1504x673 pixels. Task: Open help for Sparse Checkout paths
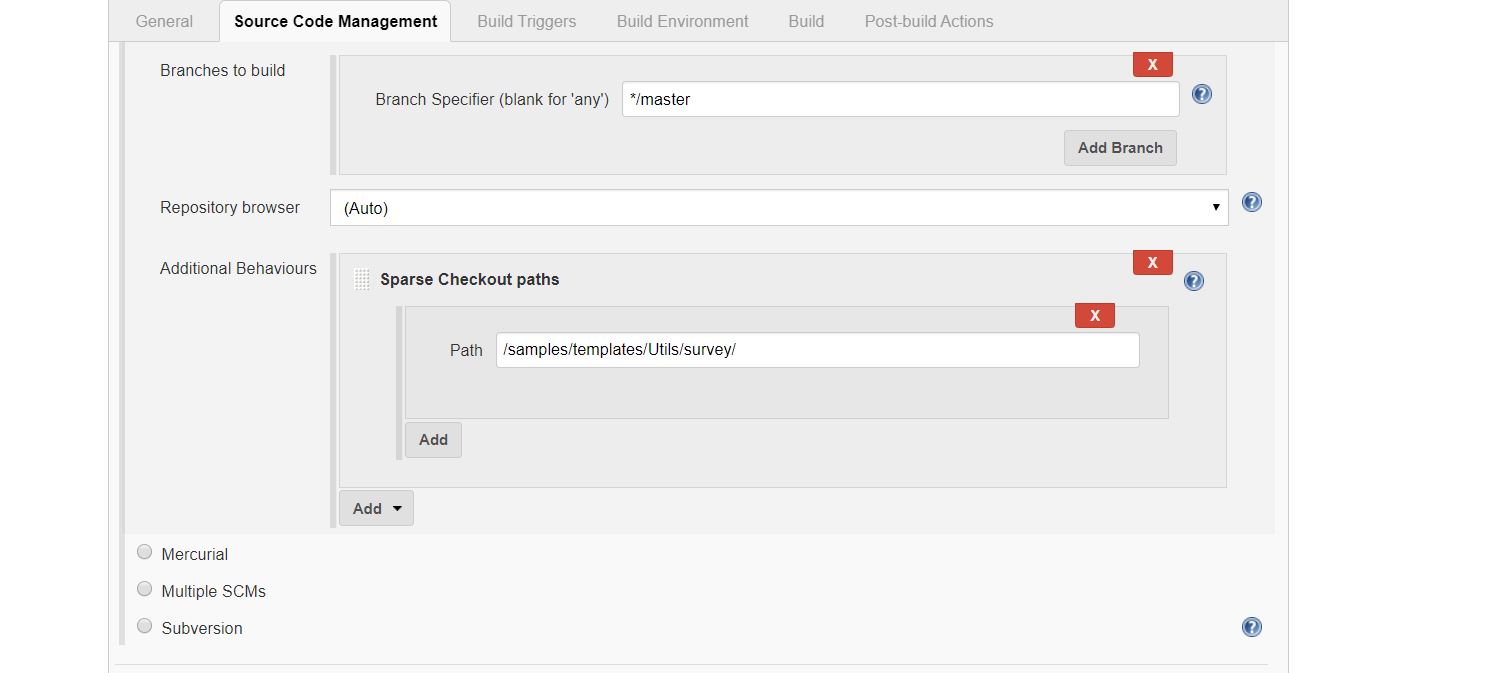tap(1193, 281)
